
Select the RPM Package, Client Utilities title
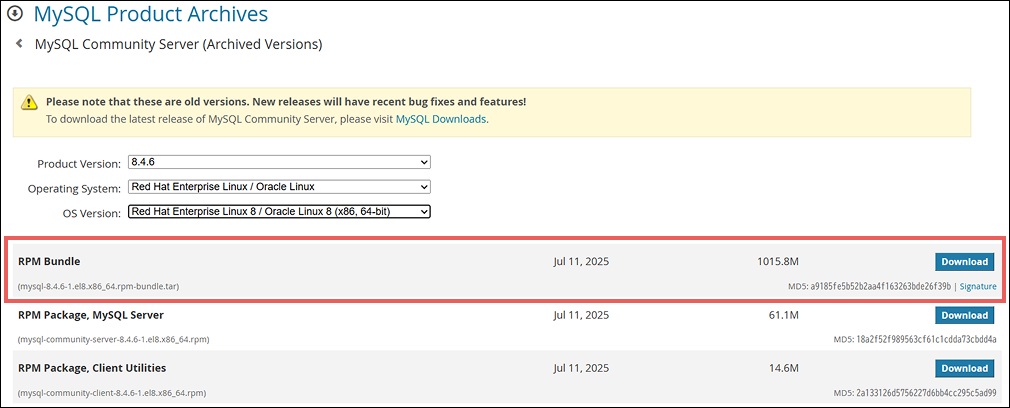(x=92, y=368)
